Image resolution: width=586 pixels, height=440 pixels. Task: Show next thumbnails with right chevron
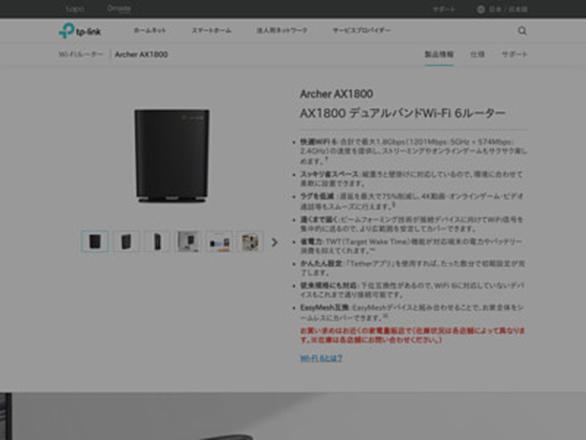[274, 242]
